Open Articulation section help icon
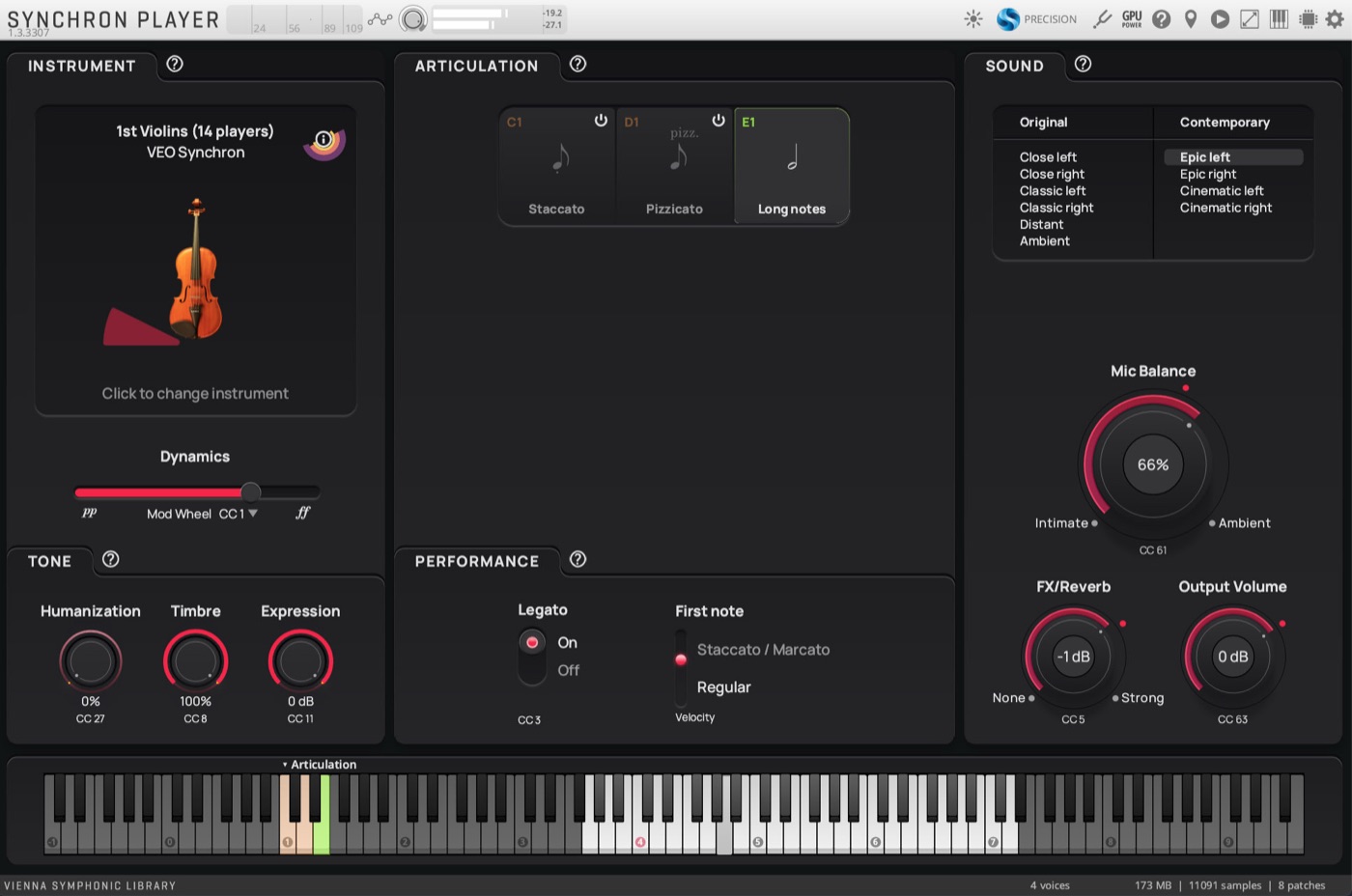This screenshot has height=896, width=1352. [578, 64]
